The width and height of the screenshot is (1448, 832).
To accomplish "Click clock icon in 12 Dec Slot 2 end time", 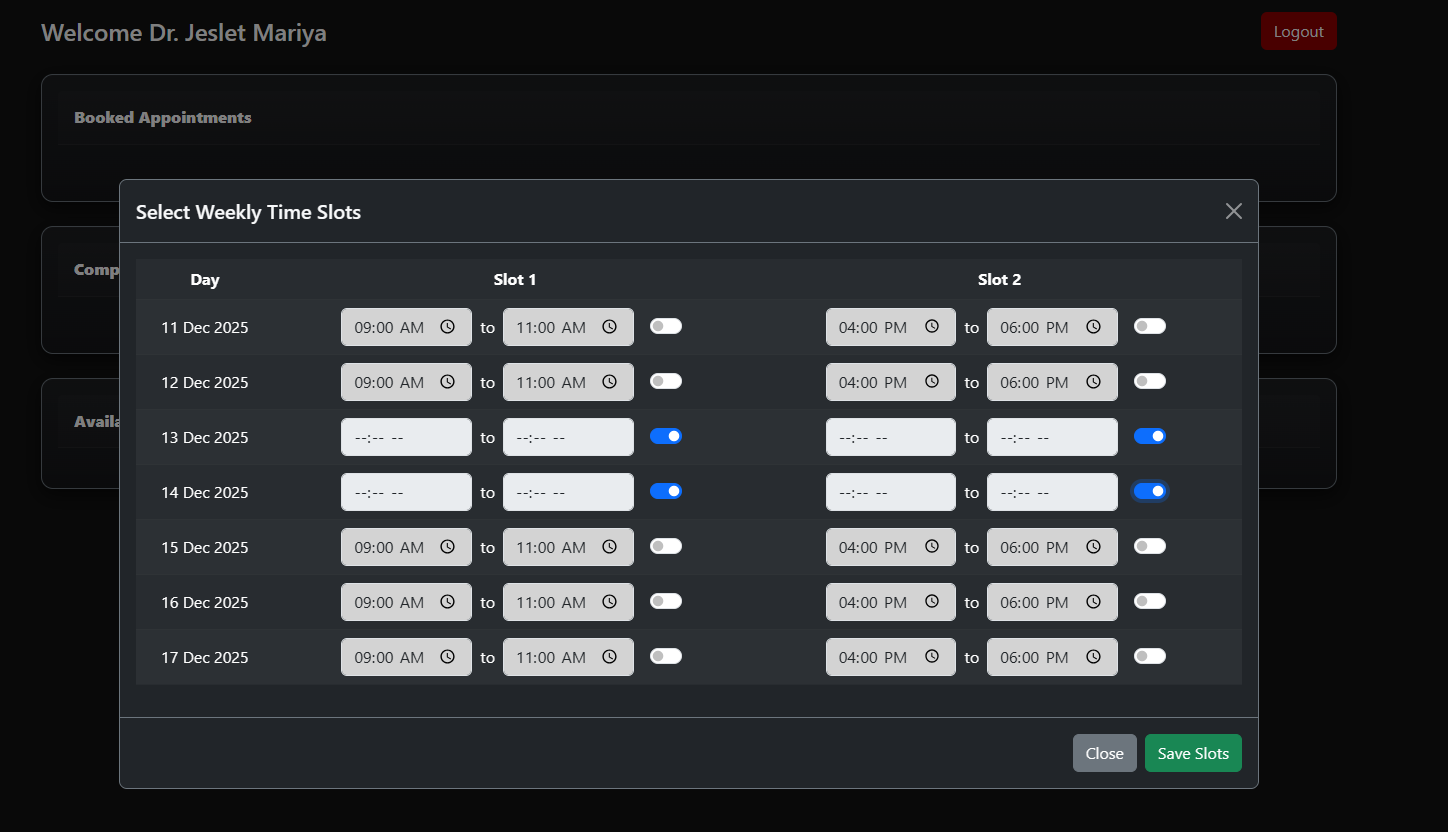I will (1094, 382).
